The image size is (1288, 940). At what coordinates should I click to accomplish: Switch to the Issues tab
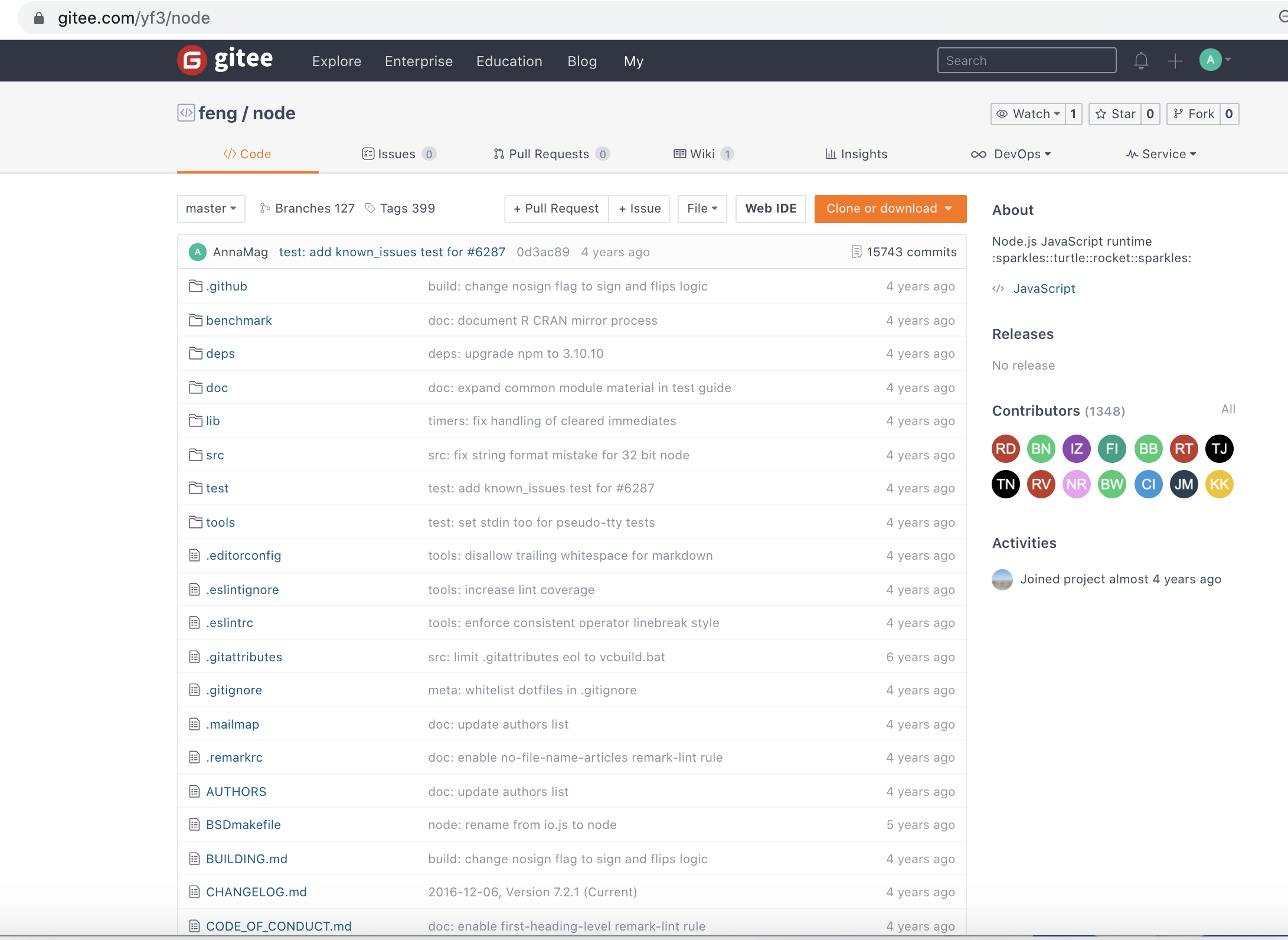point(397,154)
